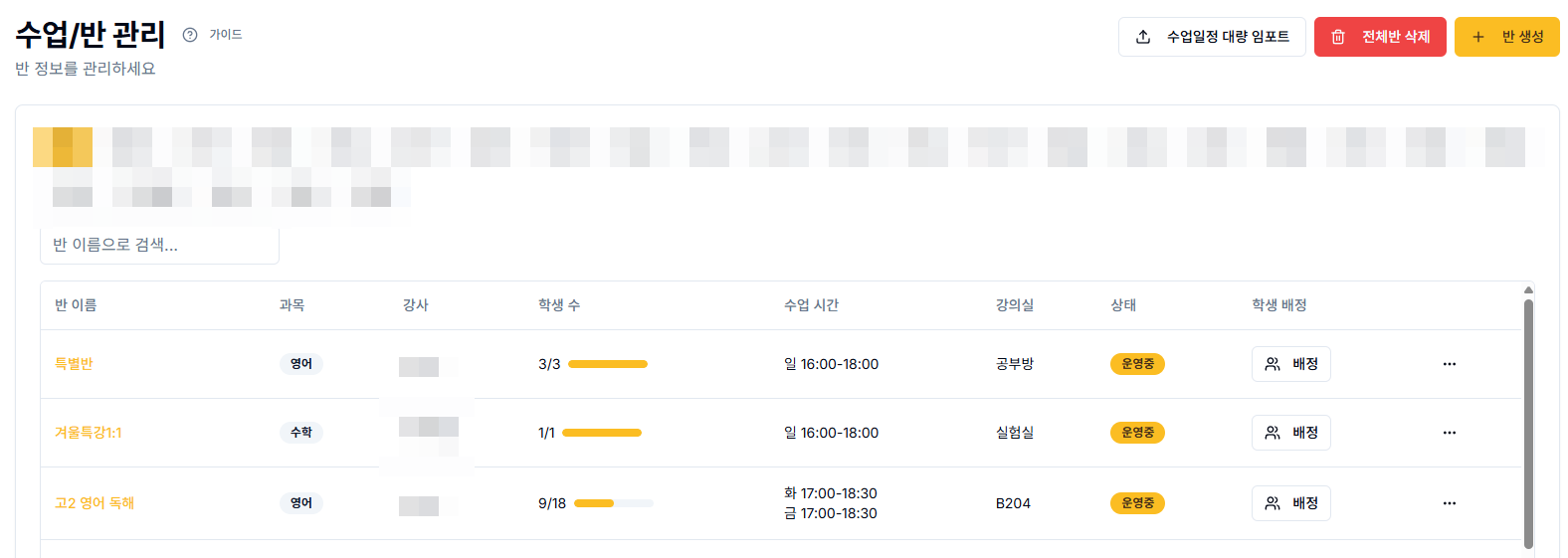
Task: Click the help question mark icon
Action: click(x=190, y=35)
